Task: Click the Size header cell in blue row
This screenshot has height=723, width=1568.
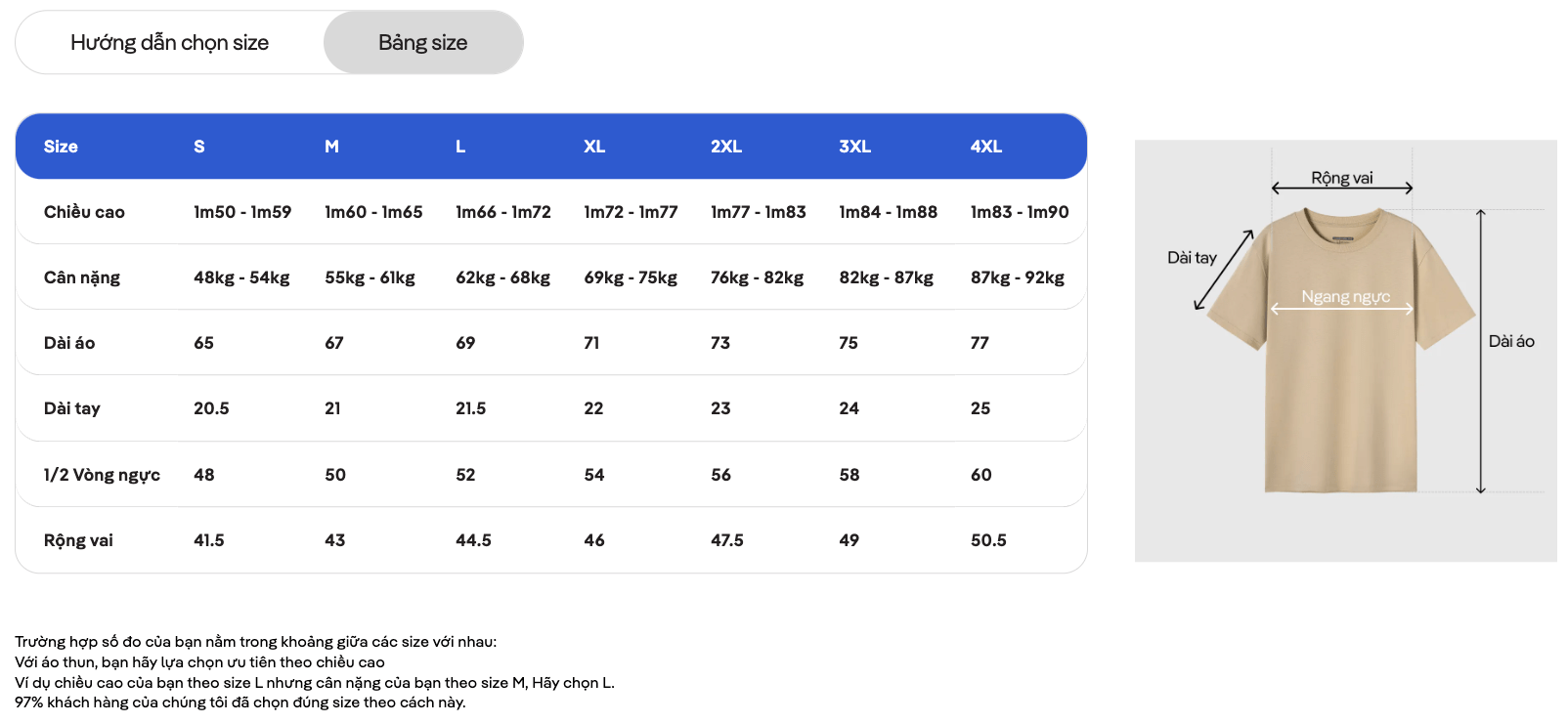Action: [61, 147]
